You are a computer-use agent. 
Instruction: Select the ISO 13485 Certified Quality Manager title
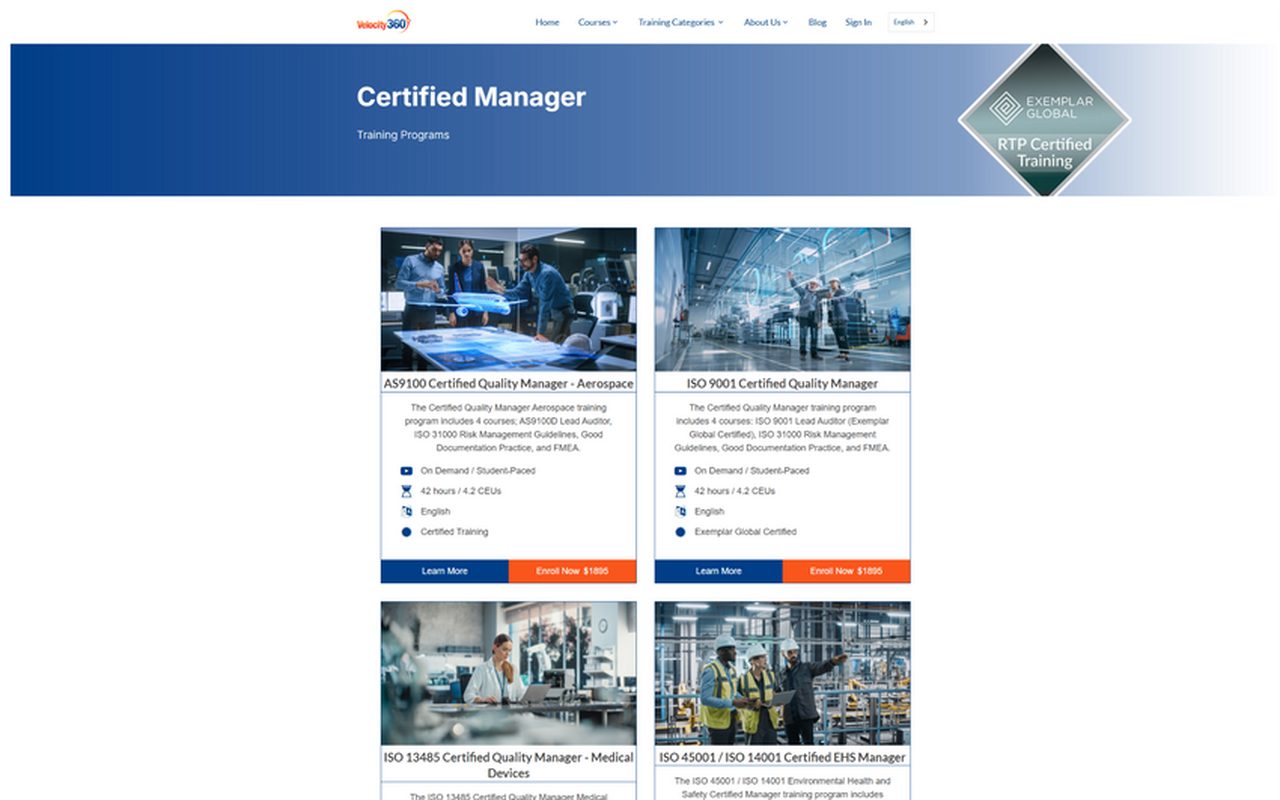pos(508,765)
